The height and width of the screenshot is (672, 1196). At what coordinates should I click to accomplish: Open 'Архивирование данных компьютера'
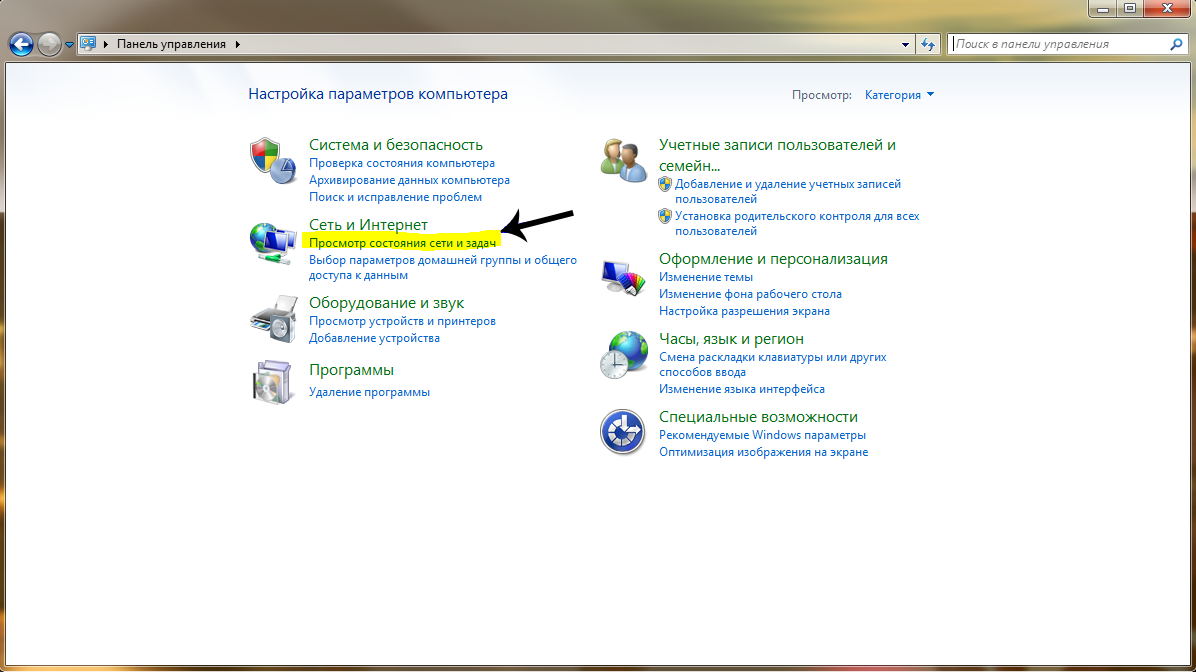[x=410, y=180]
